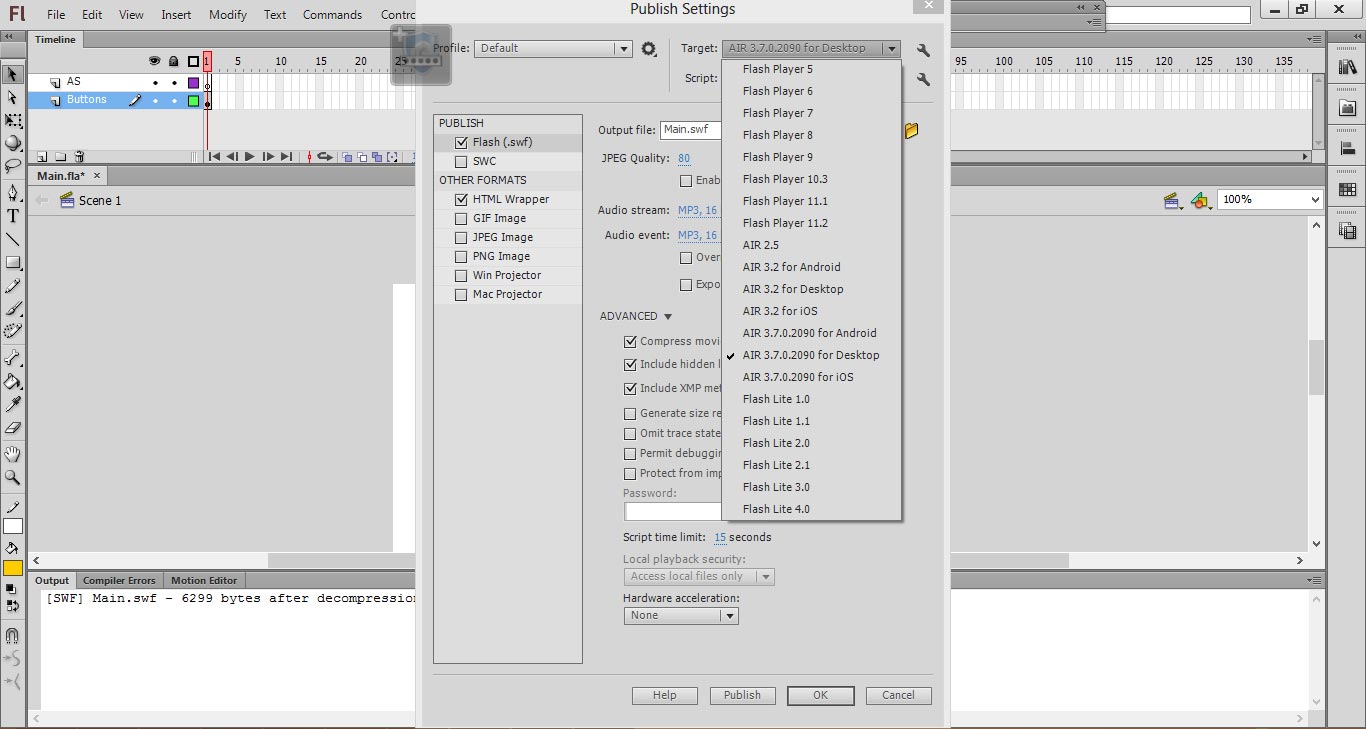
Task: Select the Selection arrow tool
Action: click(x=13, y=74)
